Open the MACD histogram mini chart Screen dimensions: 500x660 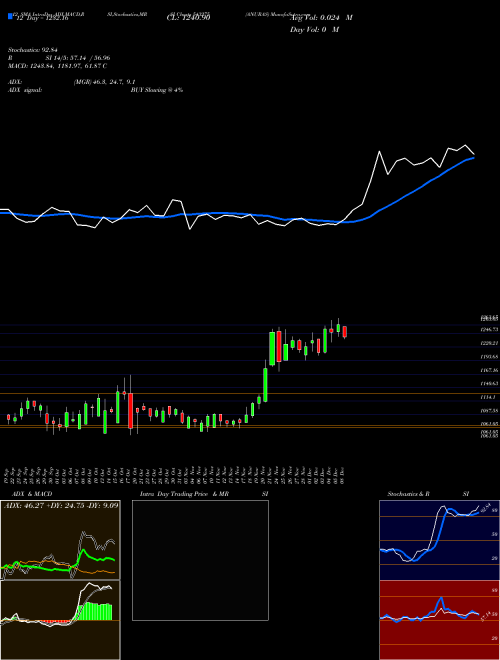(x=60, y=620)
